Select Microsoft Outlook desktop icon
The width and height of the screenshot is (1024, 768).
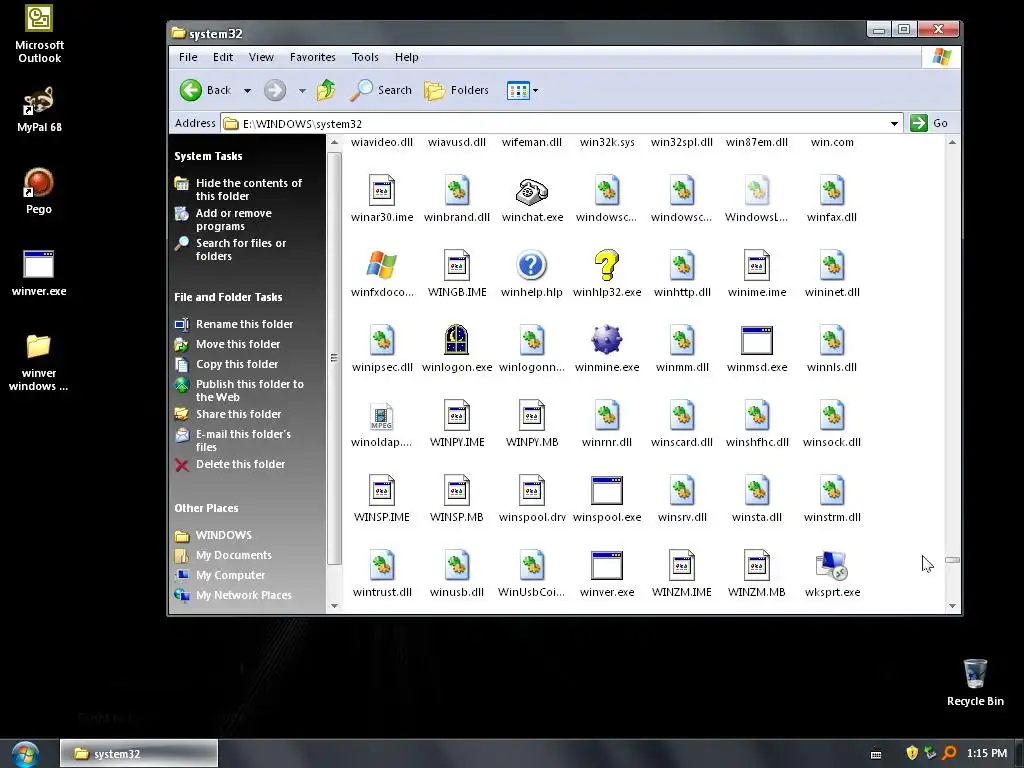tap(39, 34)
